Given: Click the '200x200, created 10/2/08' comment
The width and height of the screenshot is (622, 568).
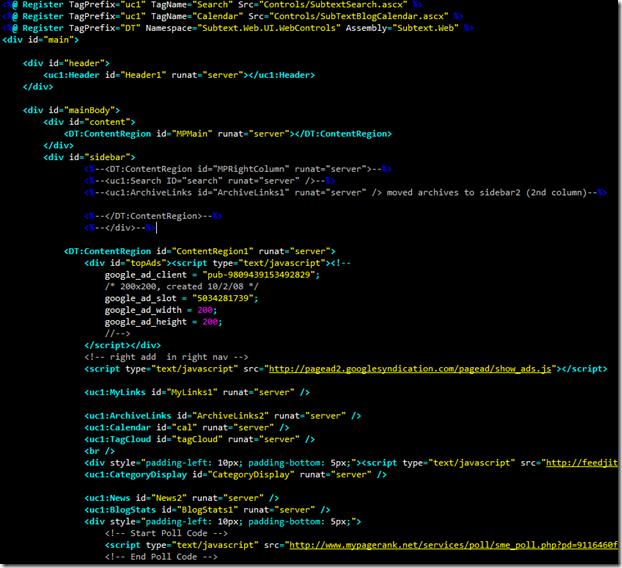Looking at the screenshot, I should tap(182, 287).
